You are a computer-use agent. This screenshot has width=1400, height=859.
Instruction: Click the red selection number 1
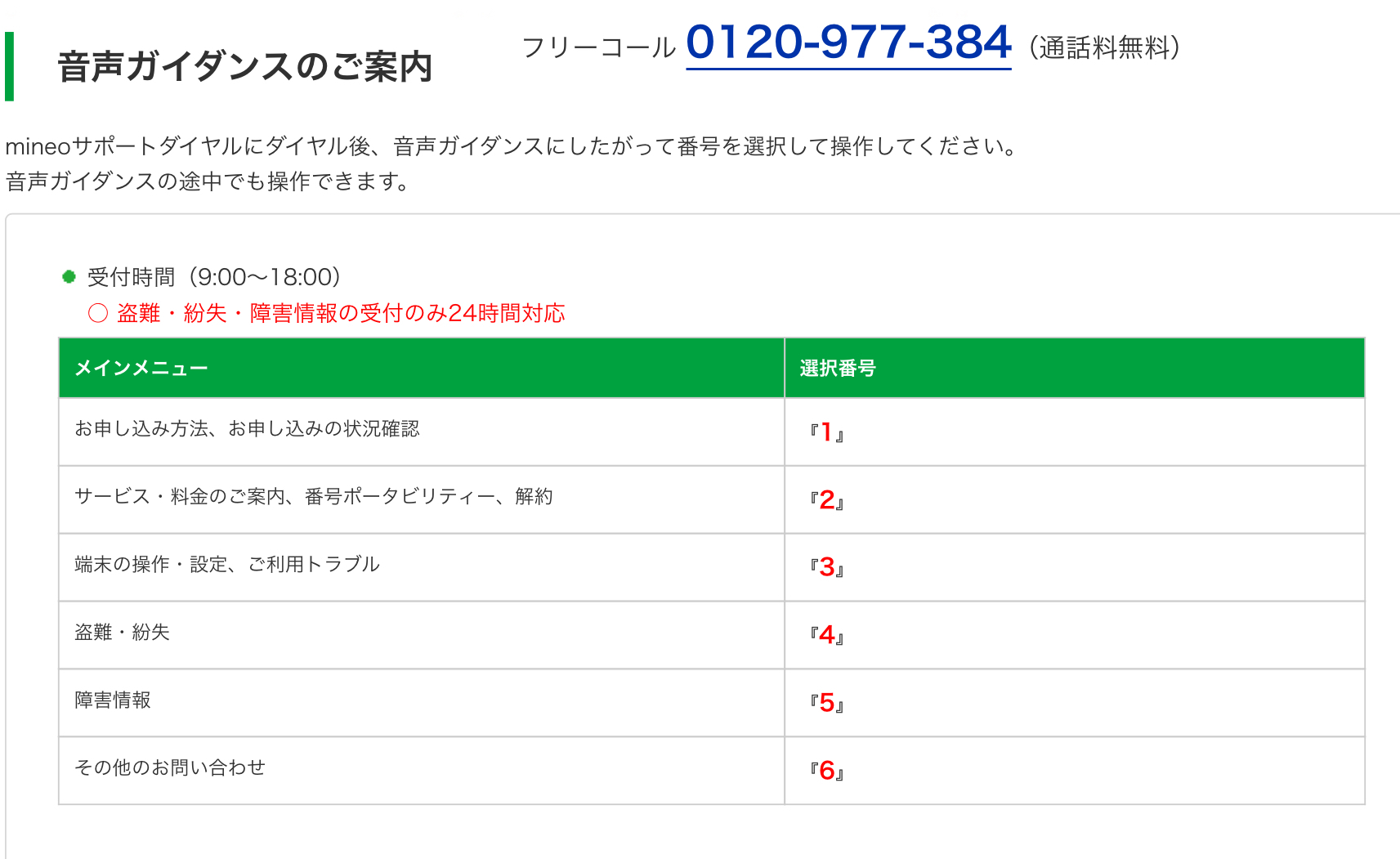827,432
